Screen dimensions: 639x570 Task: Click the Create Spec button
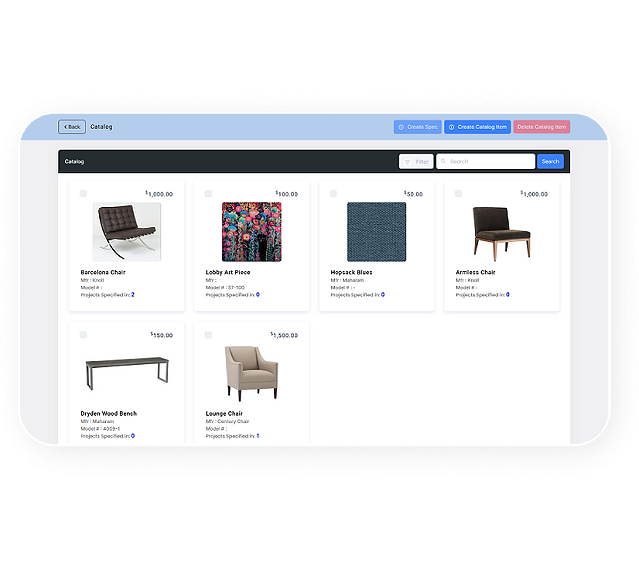[417, 127]
